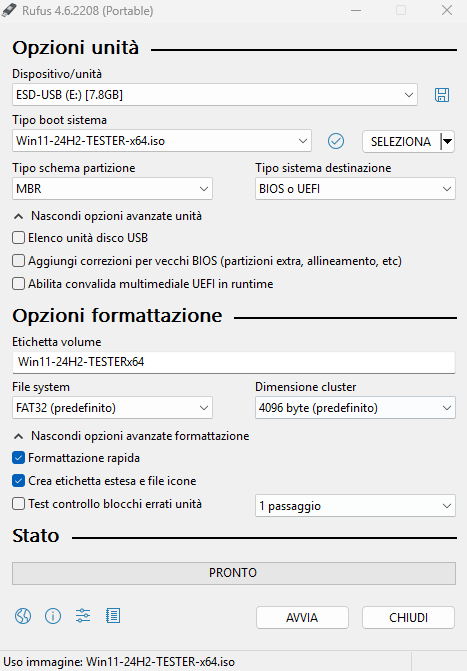
Task: Click the Etichetta volume label
Action: tap(57, 342)
